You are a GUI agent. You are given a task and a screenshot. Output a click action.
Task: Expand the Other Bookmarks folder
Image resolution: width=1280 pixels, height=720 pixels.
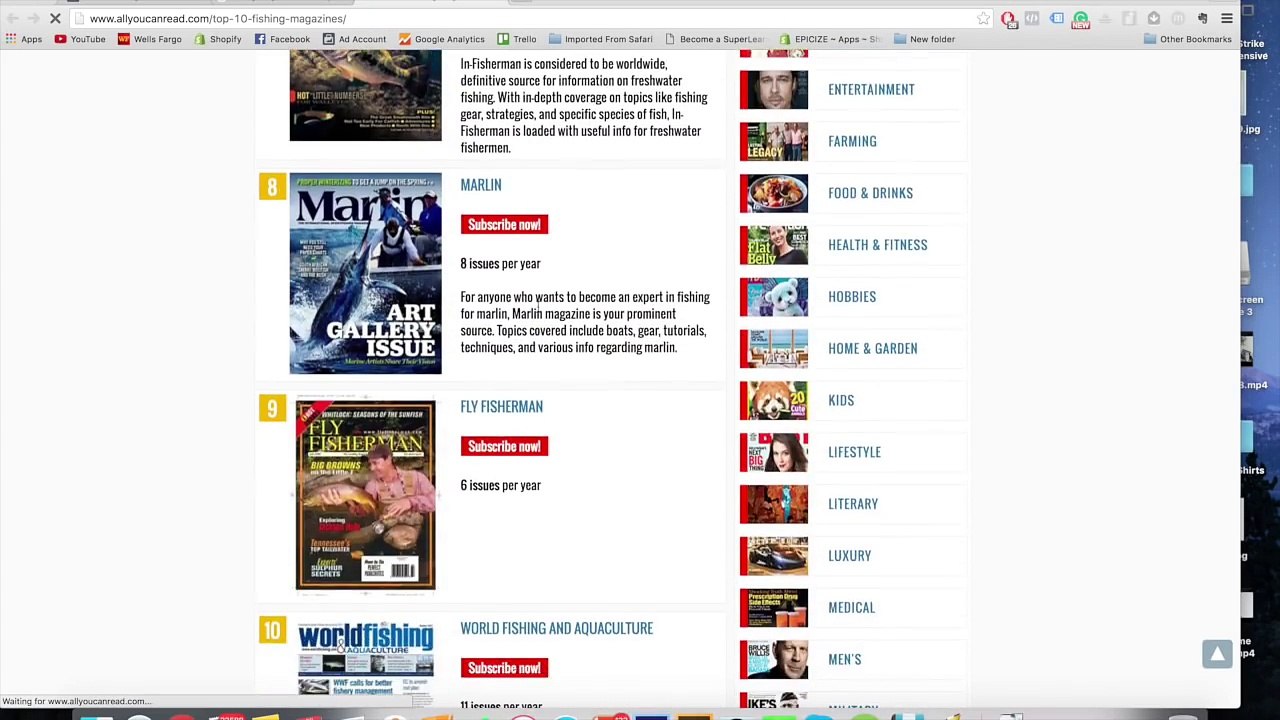pyautogui.click(x=1187, y=39)
